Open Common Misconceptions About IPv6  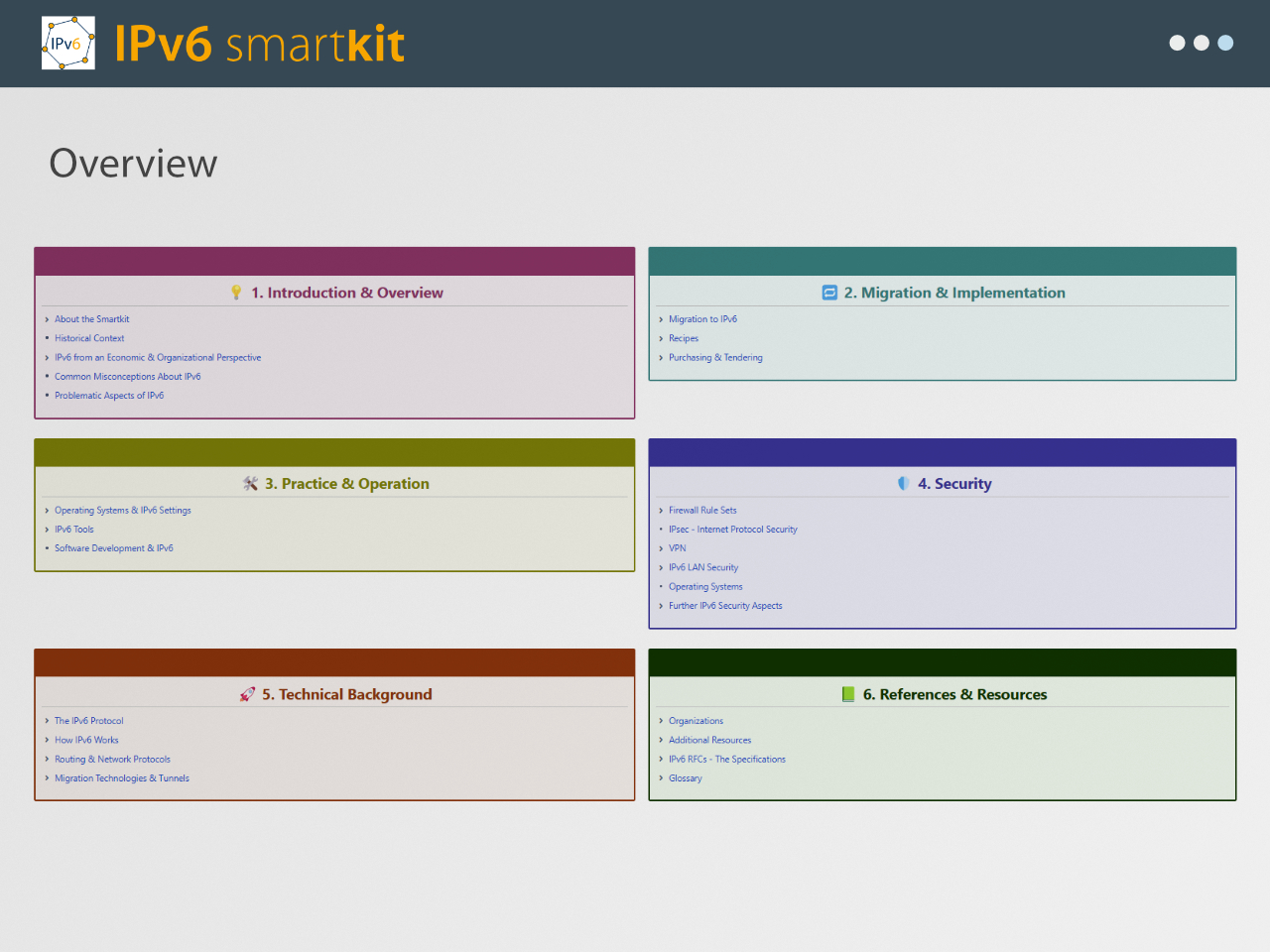point(127,377)
